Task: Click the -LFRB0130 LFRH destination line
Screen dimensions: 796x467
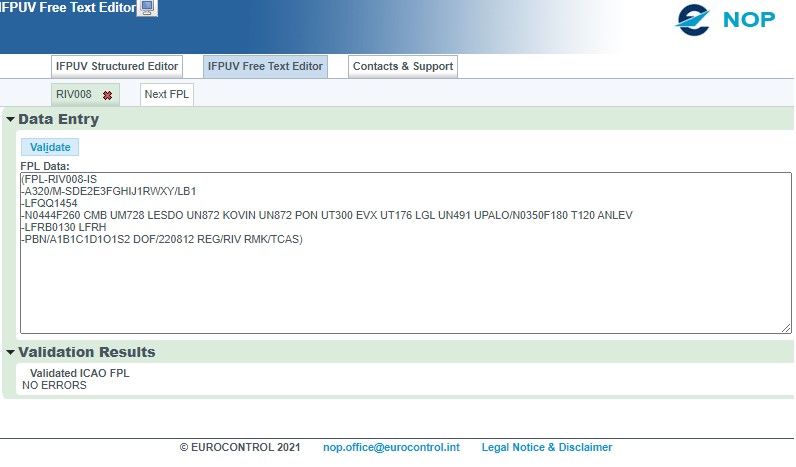Action: pos(64,227)
